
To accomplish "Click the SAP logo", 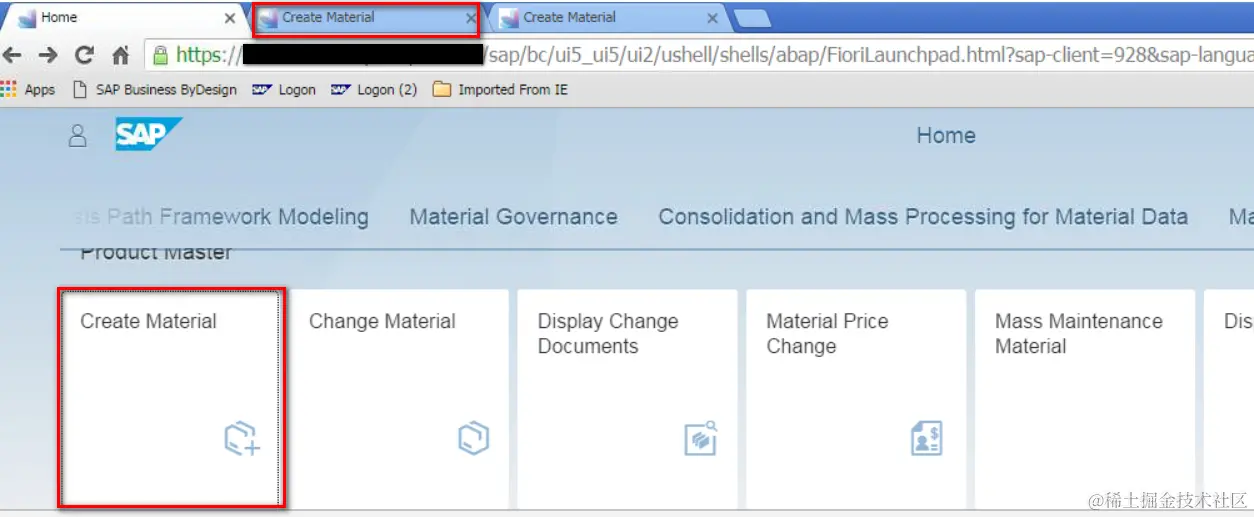I will click(148, 134).
